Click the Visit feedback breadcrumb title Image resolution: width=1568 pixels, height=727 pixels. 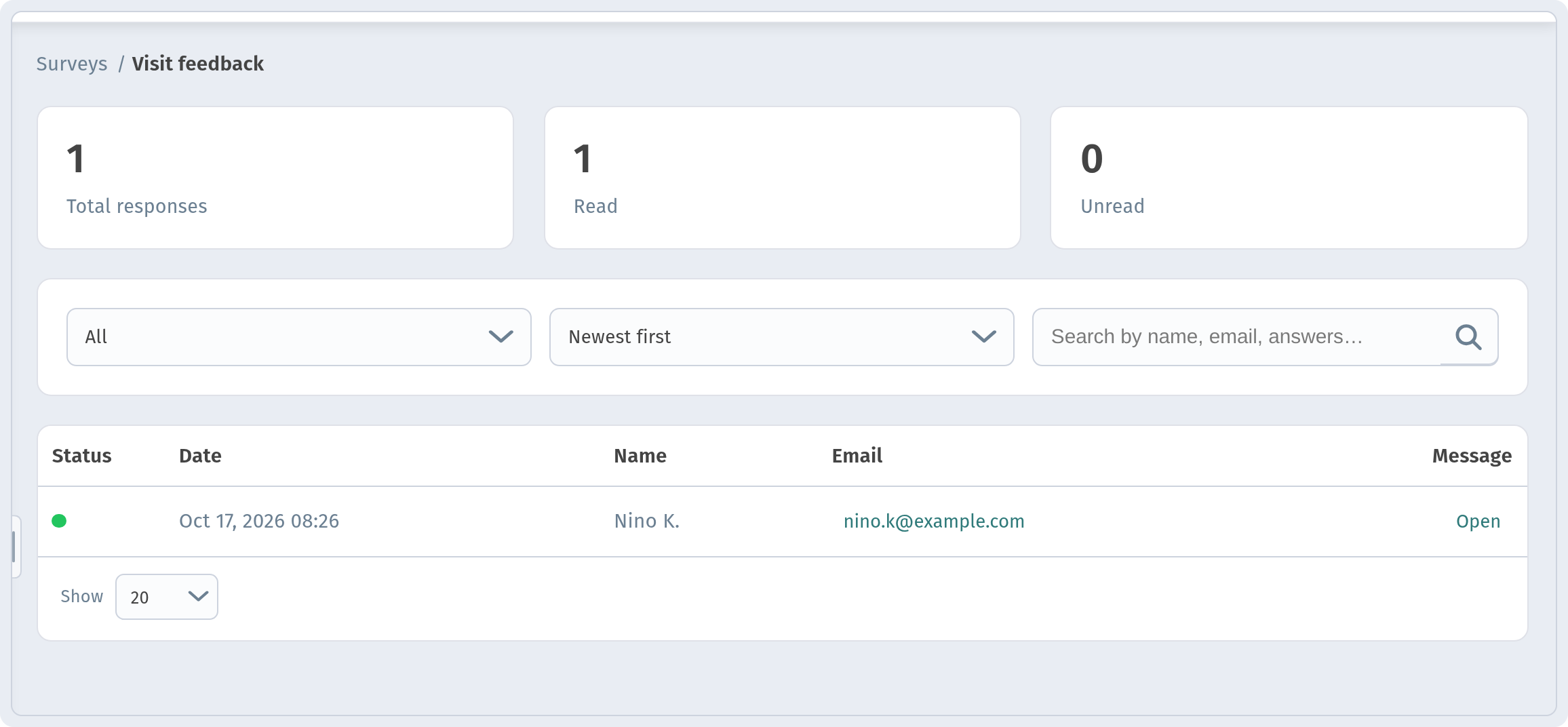click(x=197, y=64)
